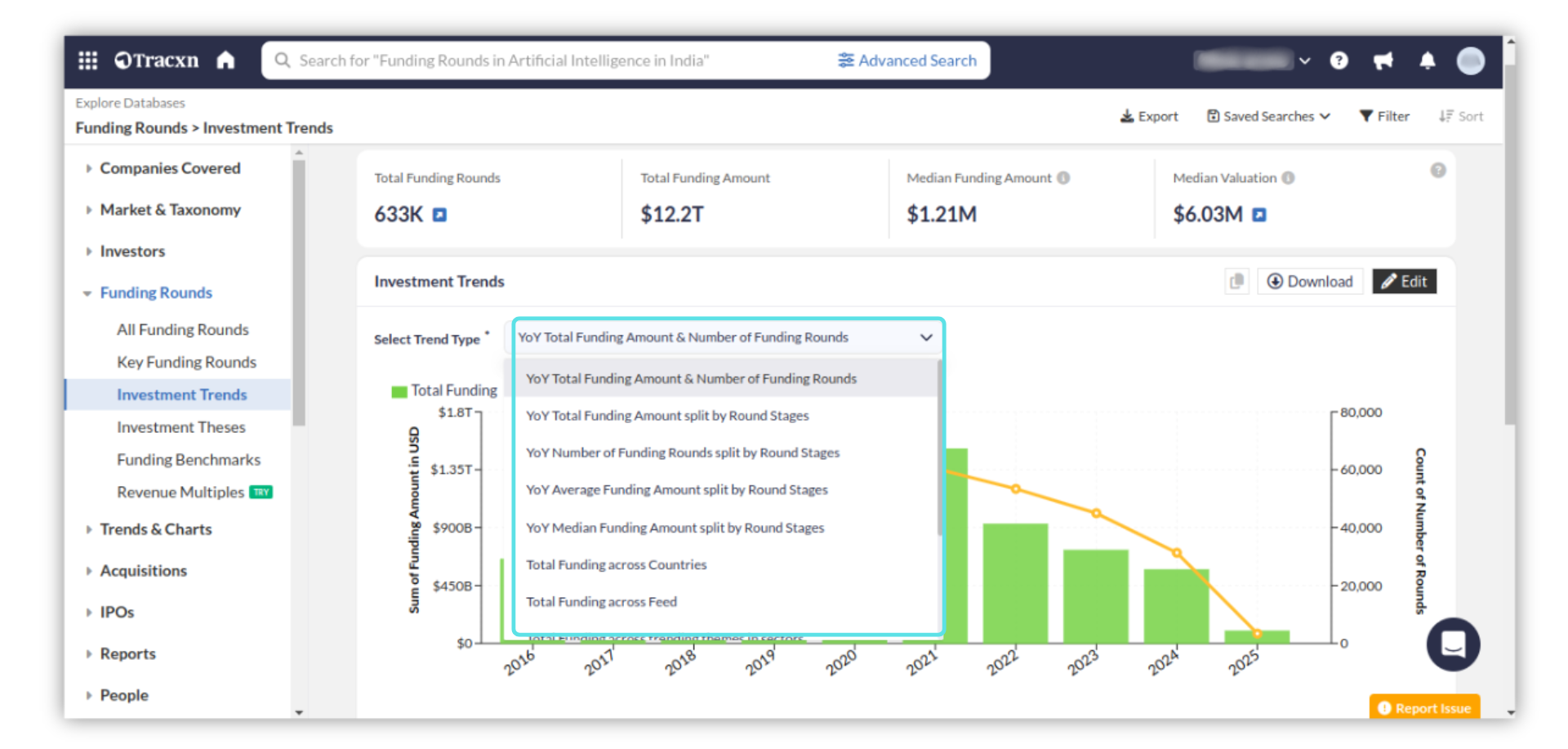Image resolution: width=1568 pixels, height=749 pixels.
Task: Click the Edit button
Action: 1404,282
